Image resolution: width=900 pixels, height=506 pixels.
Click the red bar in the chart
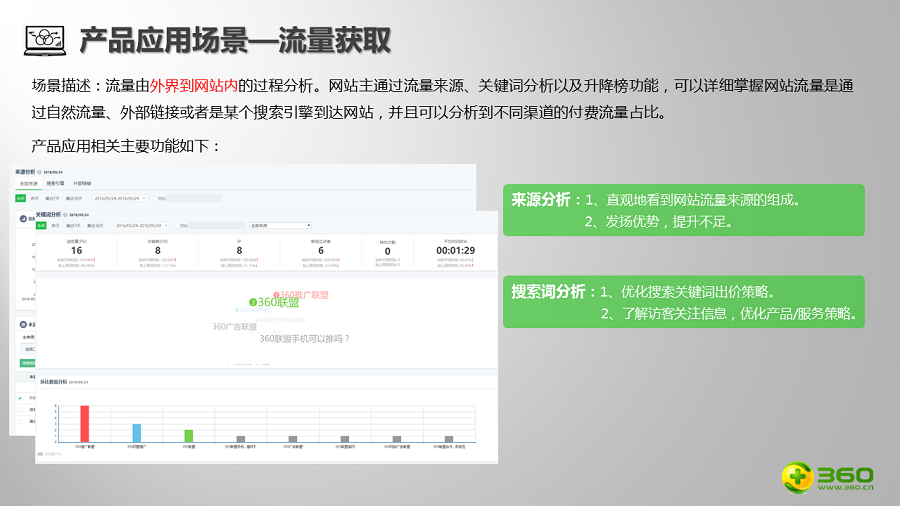coord(85,423)
